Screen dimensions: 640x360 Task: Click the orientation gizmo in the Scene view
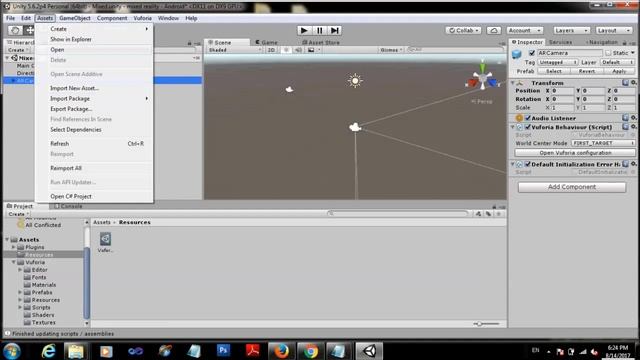482,78
